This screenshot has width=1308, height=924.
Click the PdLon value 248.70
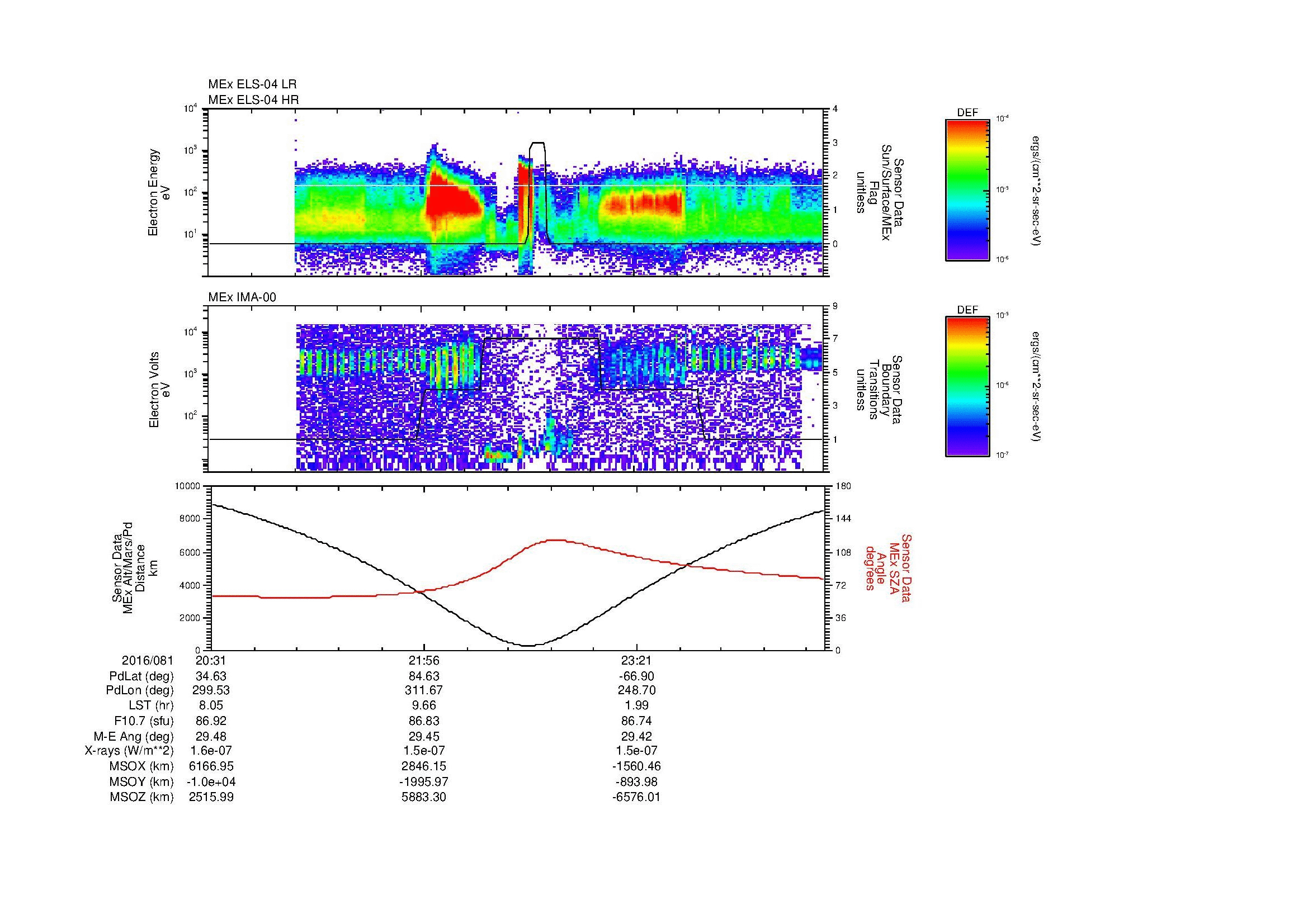click(636, 690)
